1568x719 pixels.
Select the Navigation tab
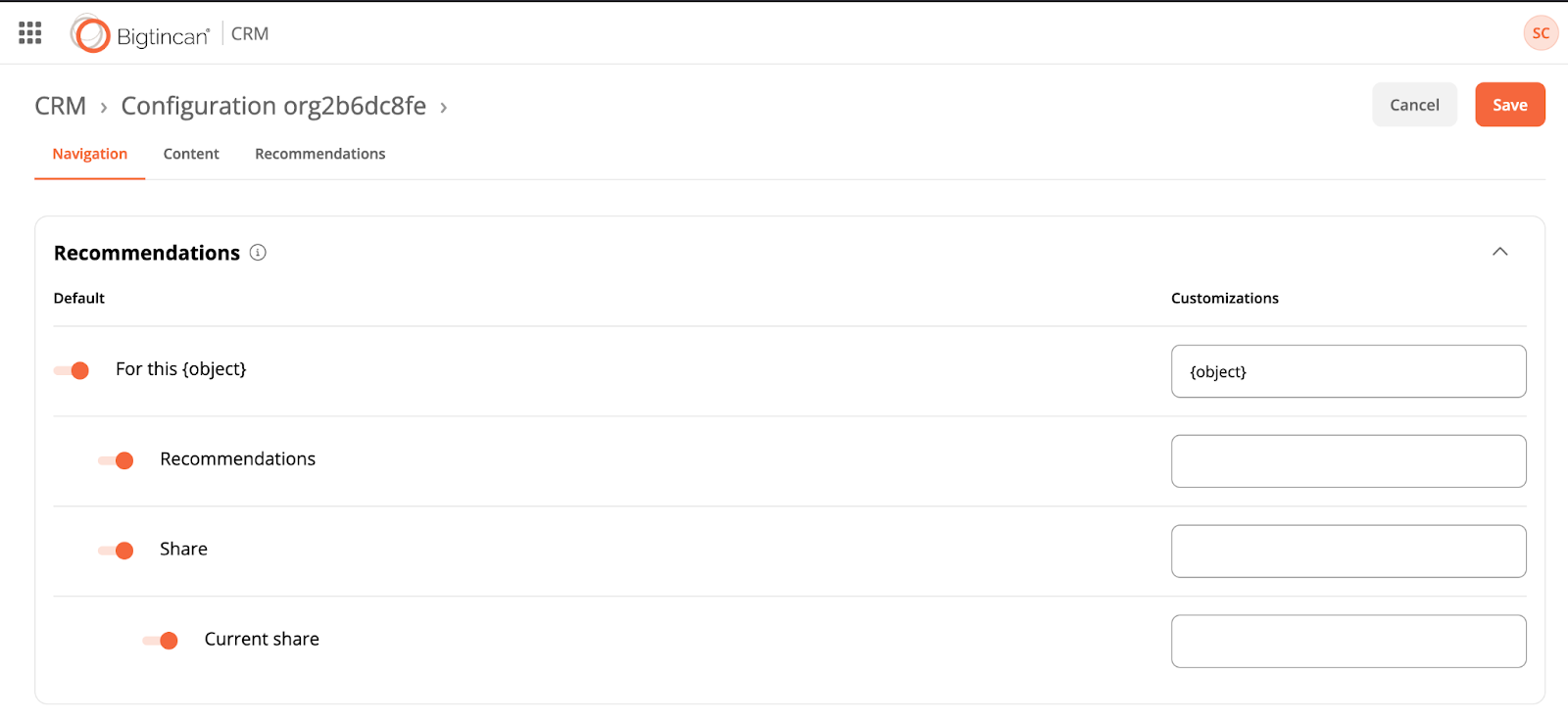90,154
